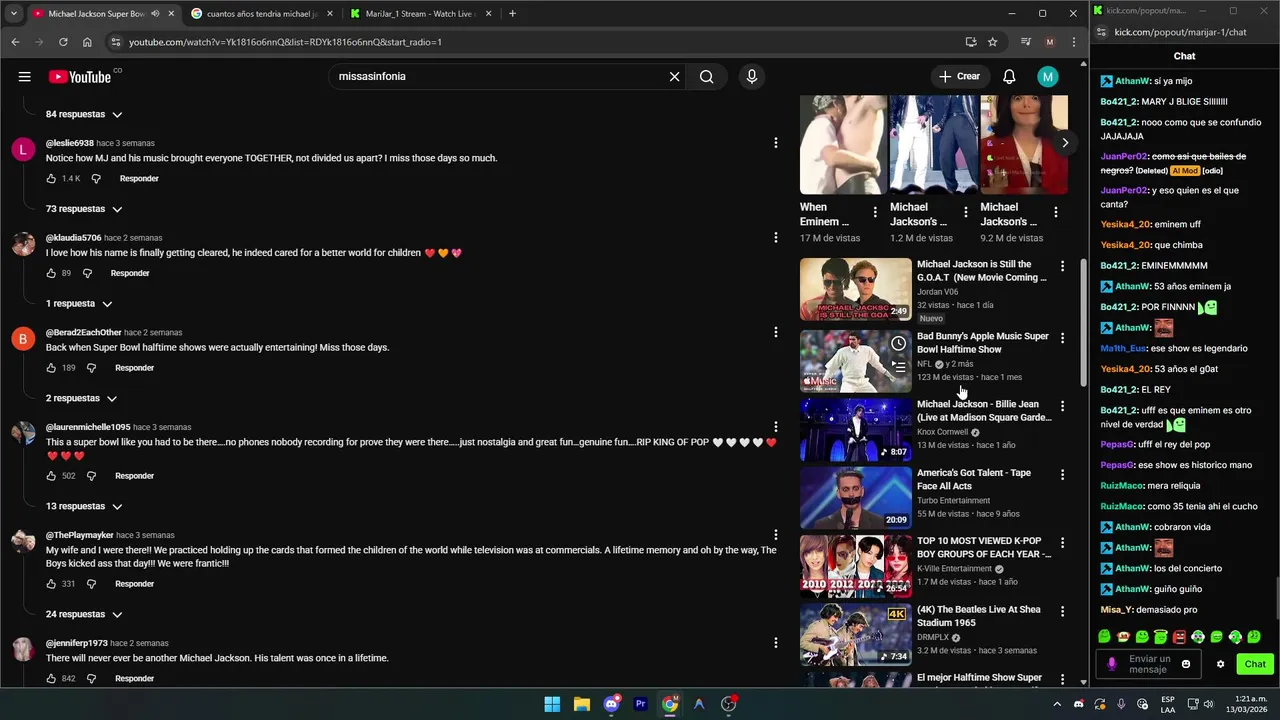Open options menu for @Berad2EachOther comment

775,332
